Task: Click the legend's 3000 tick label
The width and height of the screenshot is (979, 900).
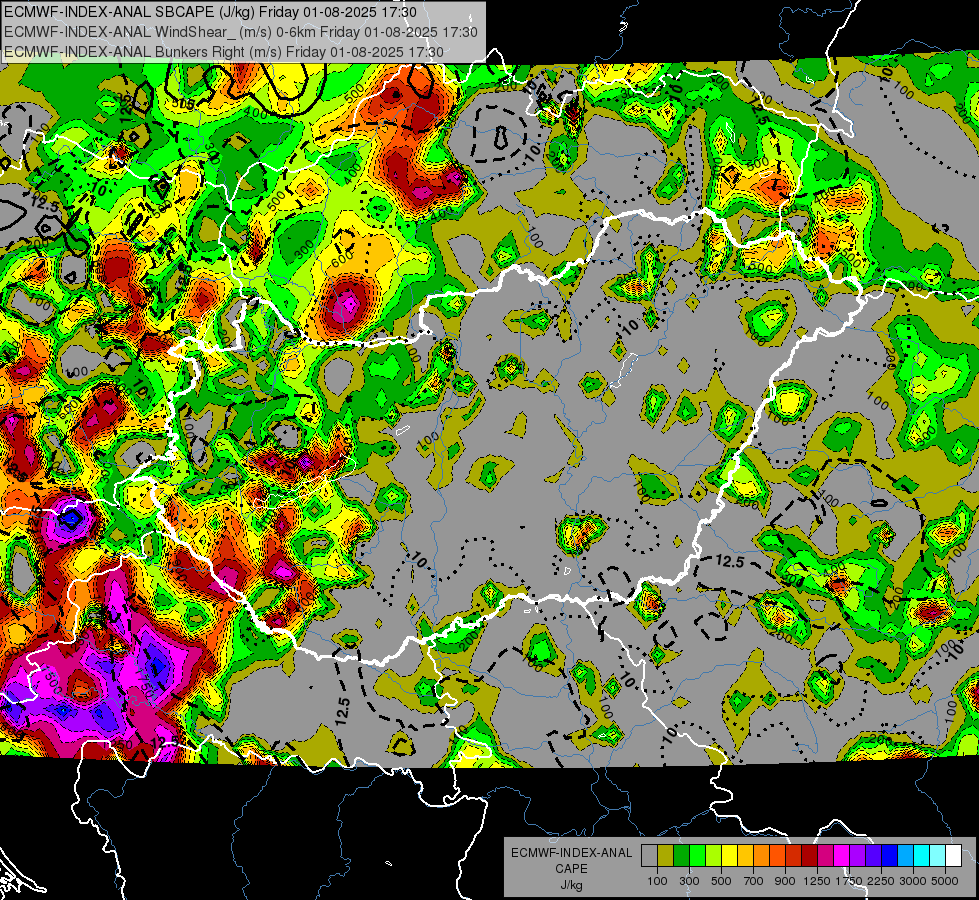Action: 913,881
